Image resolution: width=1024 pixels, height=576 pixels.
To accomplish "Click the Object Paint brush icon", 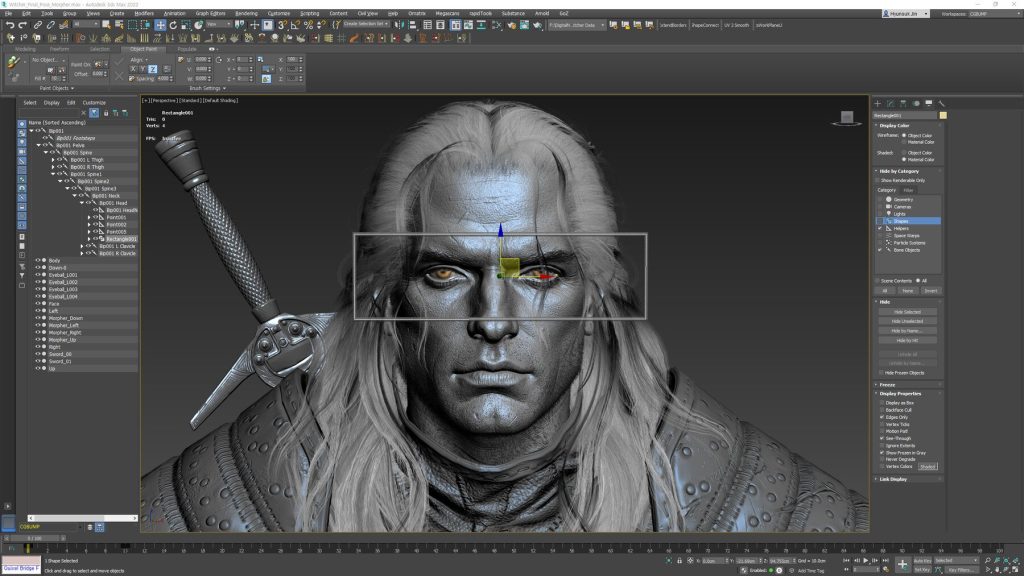I will [x=12, y=62].
